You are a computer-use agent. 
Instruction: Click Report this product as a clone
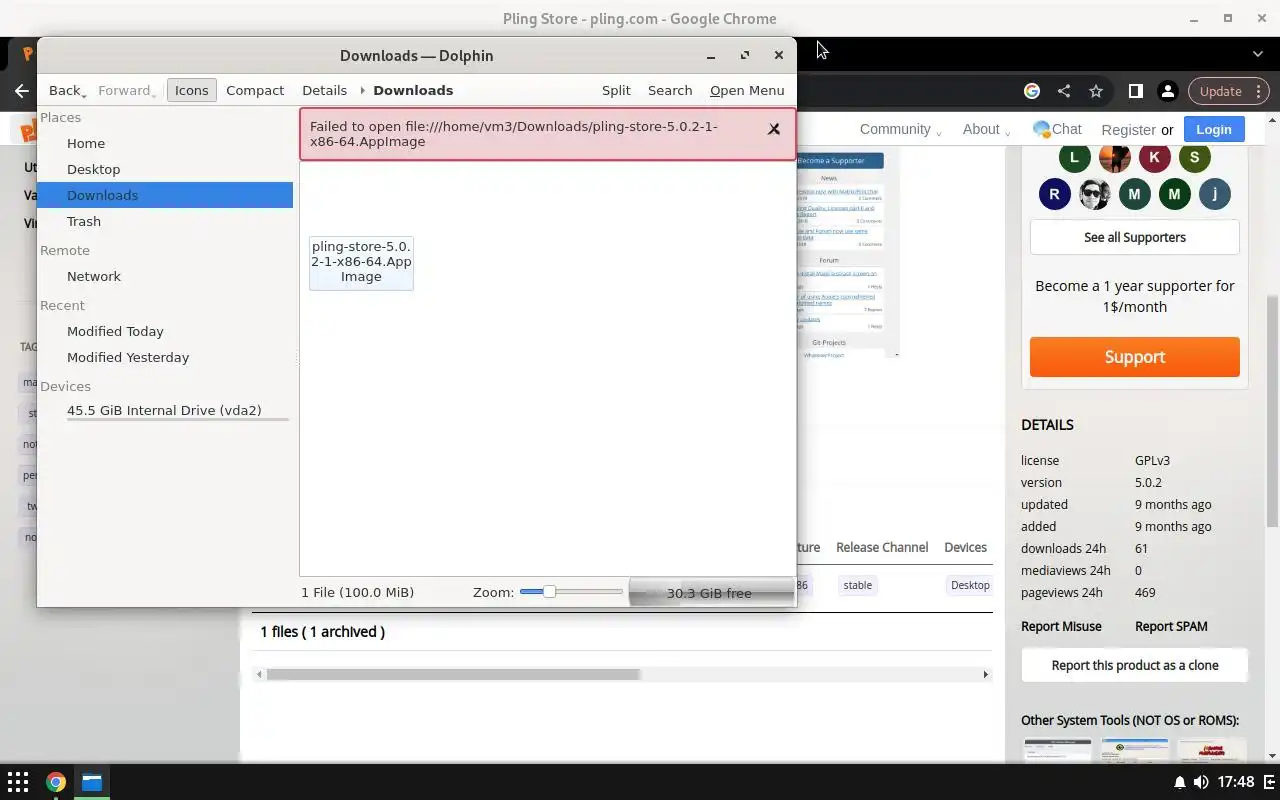[1134, 665]
